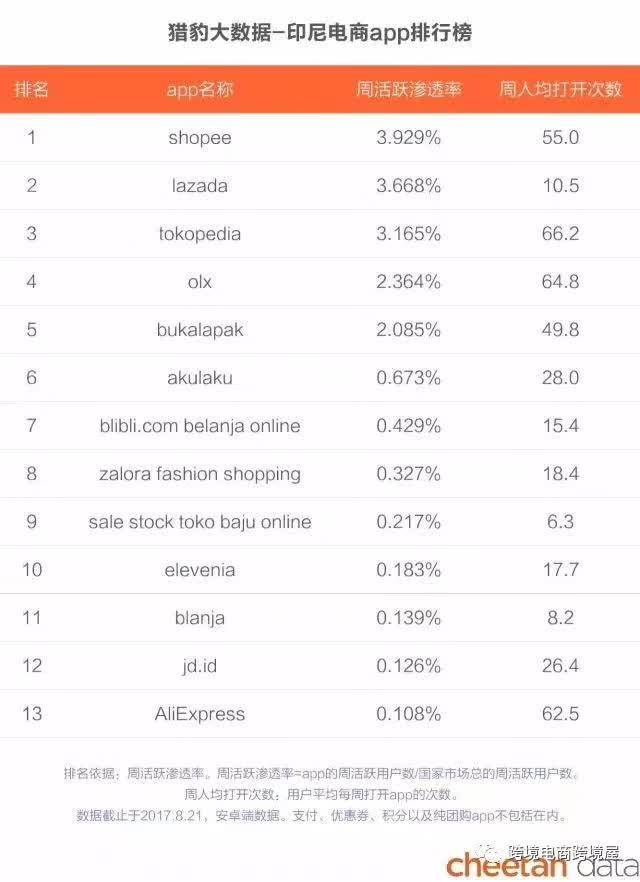The width and height of the screenshot is (640, 882).
Task: Select the shopee app name
Action: pos(200,138)
